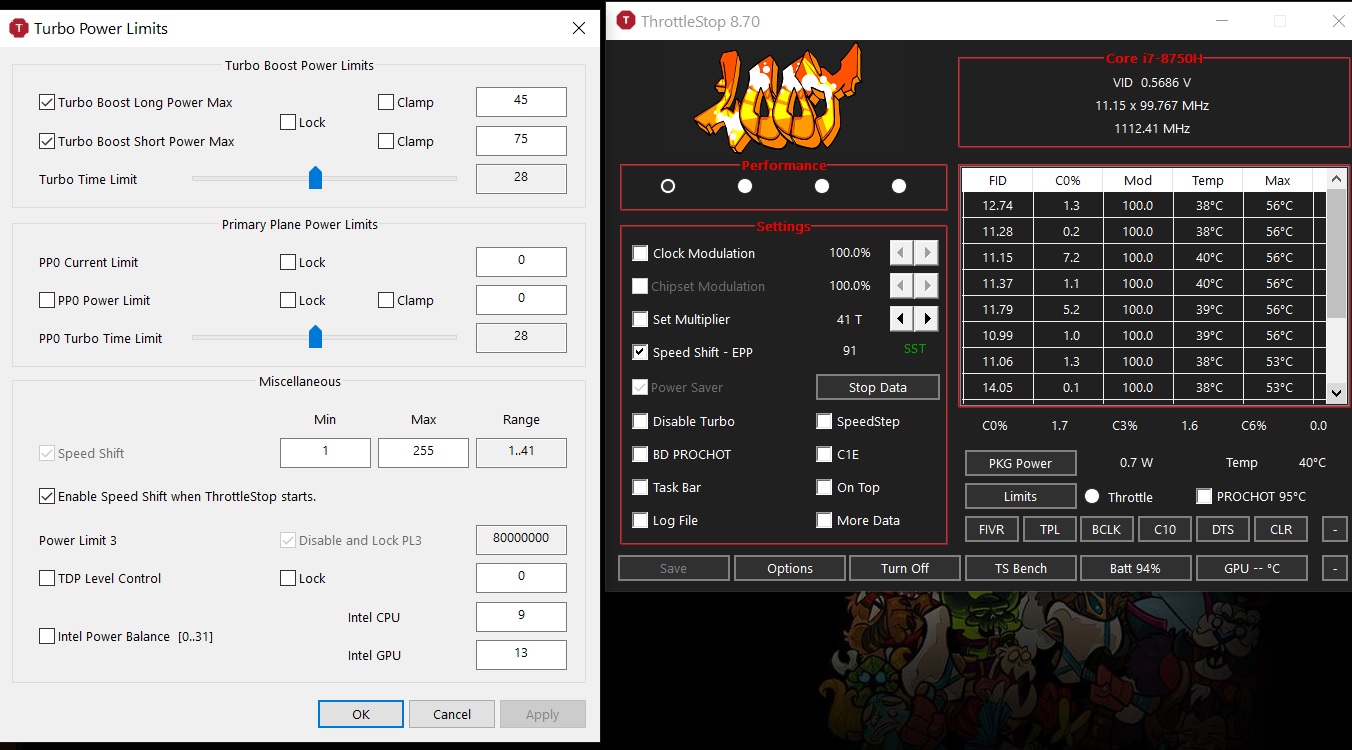
Task: Enable the SpeedStep checkbox
Action: pyautogui.click(x=824, y=421)
